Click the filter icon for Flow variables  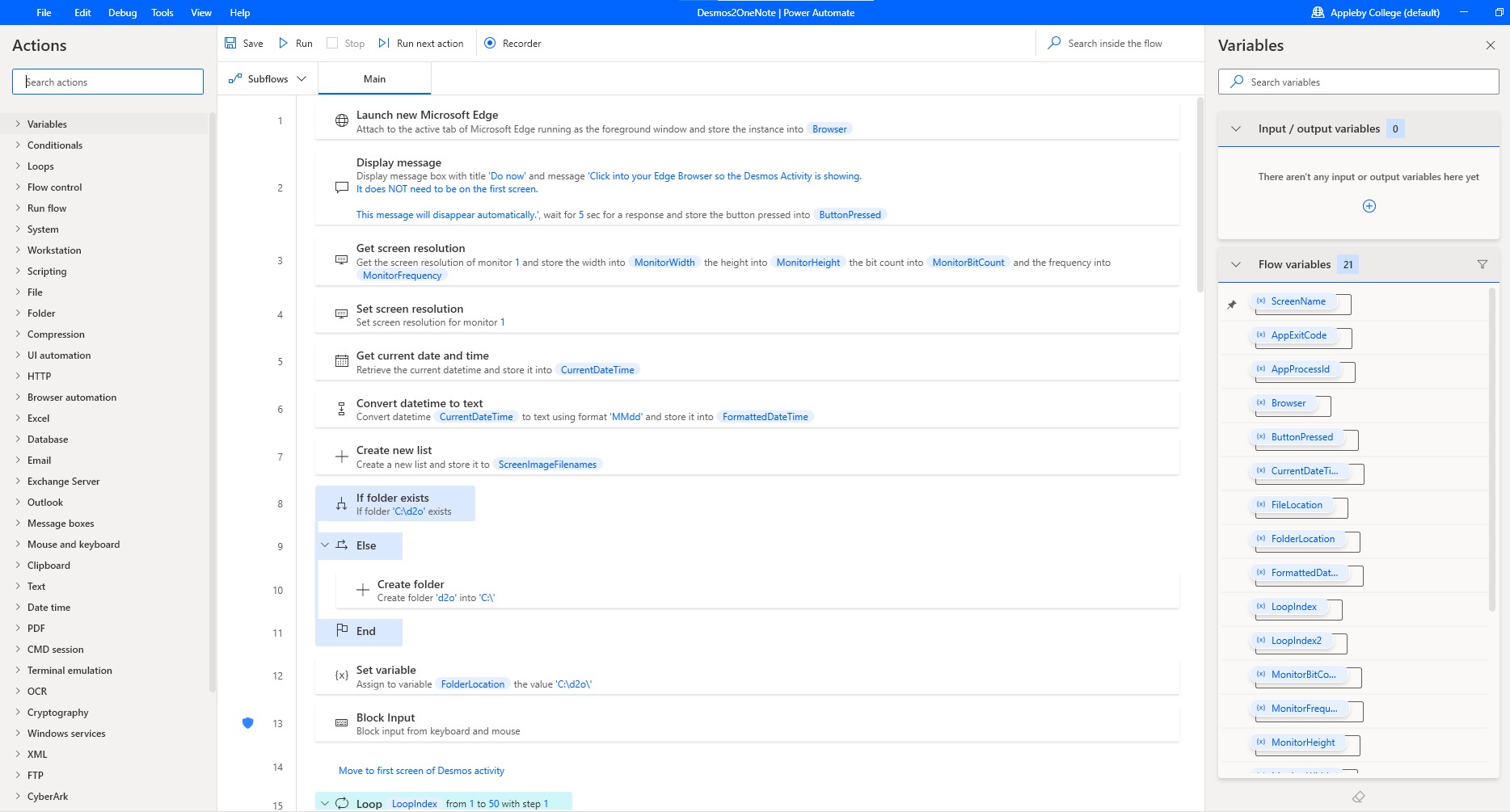click(x=1483, y=264)
